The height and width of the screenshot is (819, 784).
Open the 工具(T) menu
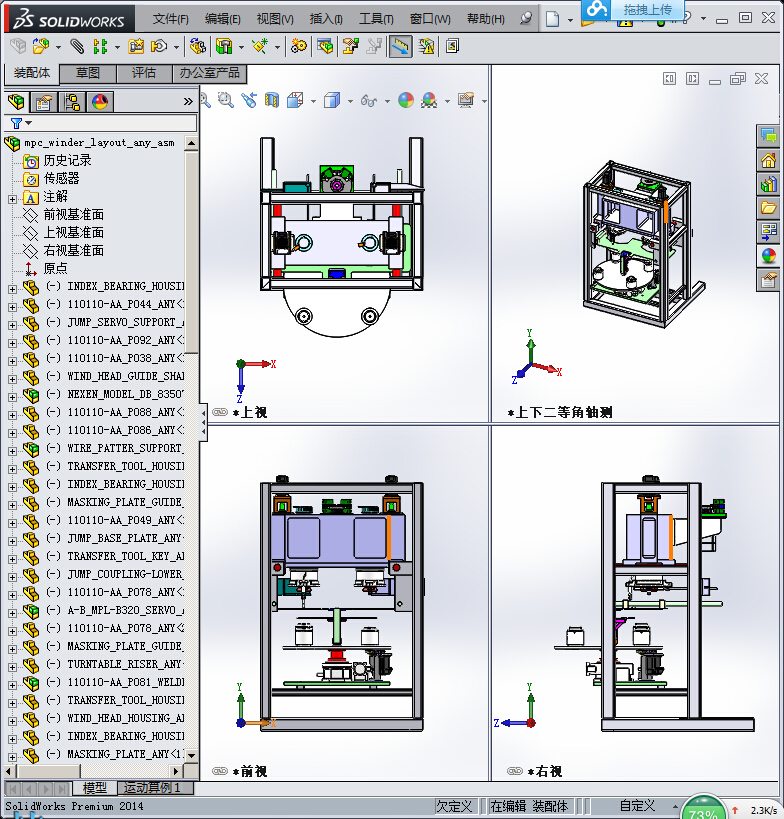pyautogui.click(x=376, y=19)
